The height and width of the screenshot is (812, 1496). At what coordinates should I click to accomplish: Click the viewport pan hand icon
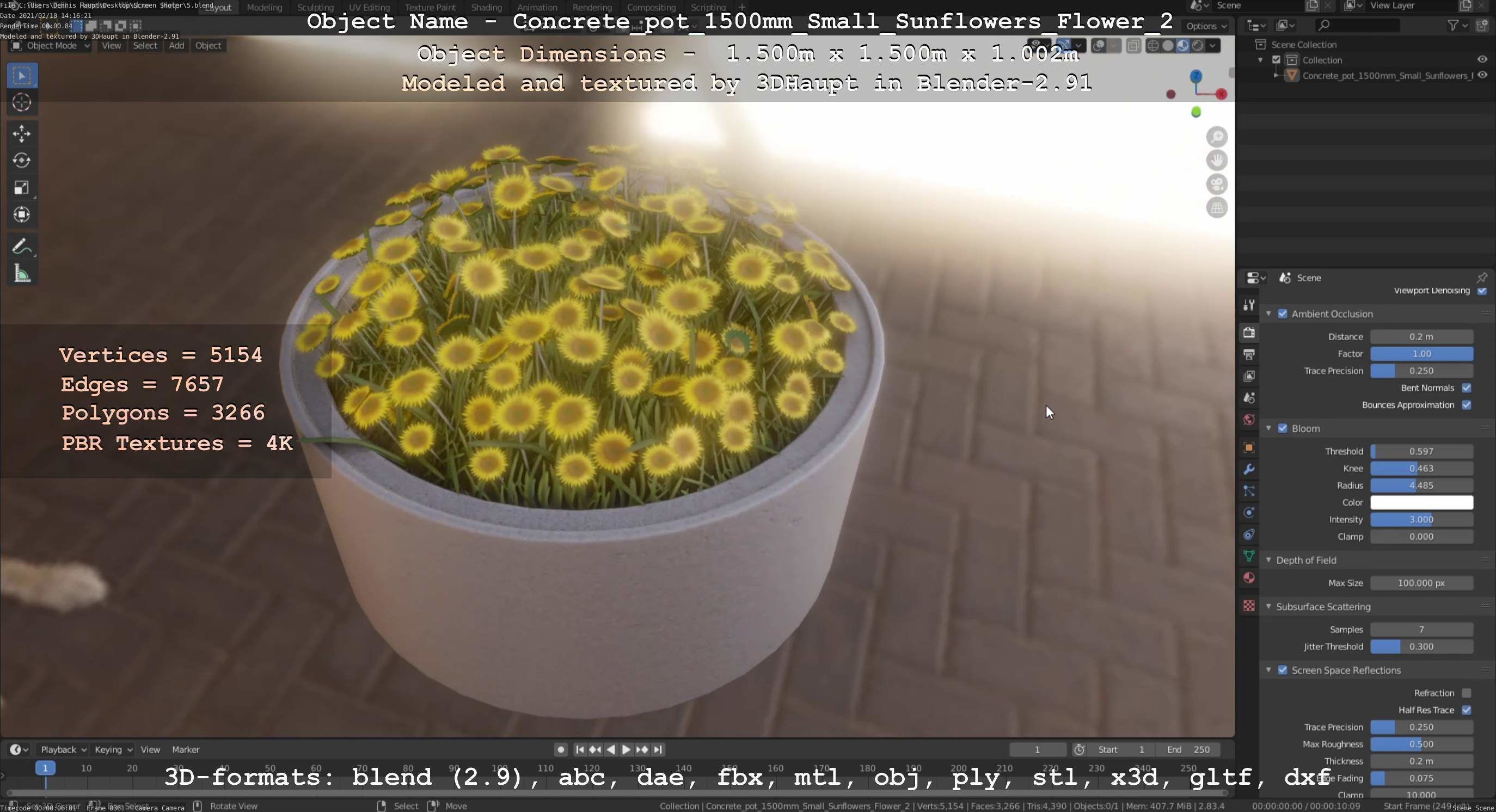click(x=1217, y=160)
